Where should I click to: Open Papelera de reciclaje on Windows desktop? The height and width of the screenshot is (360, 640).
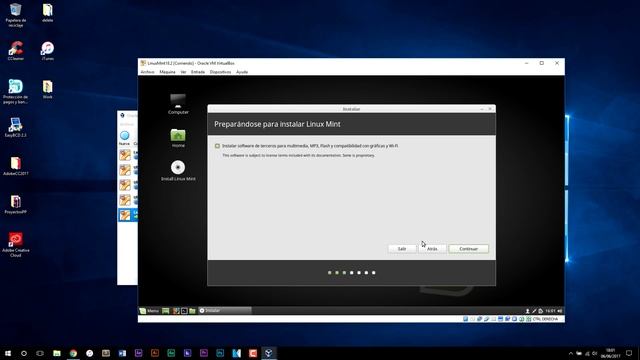[16, 15]
